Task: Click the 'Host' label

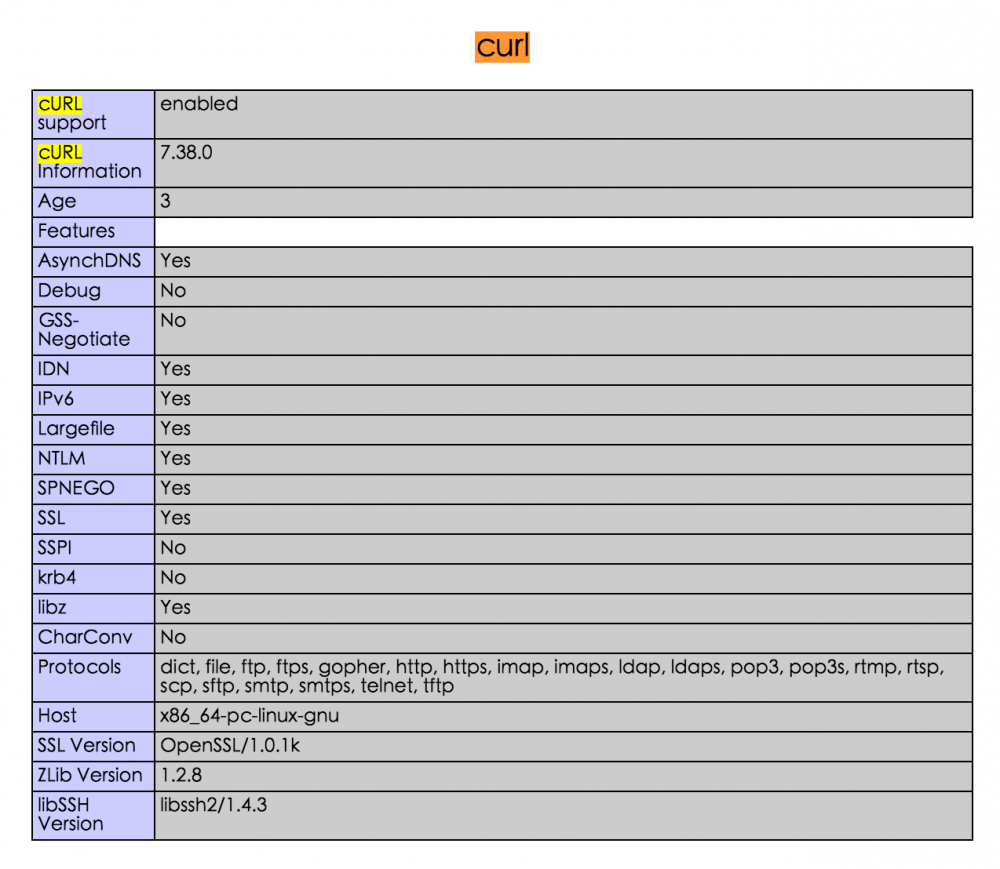Action: pos(57,716)
